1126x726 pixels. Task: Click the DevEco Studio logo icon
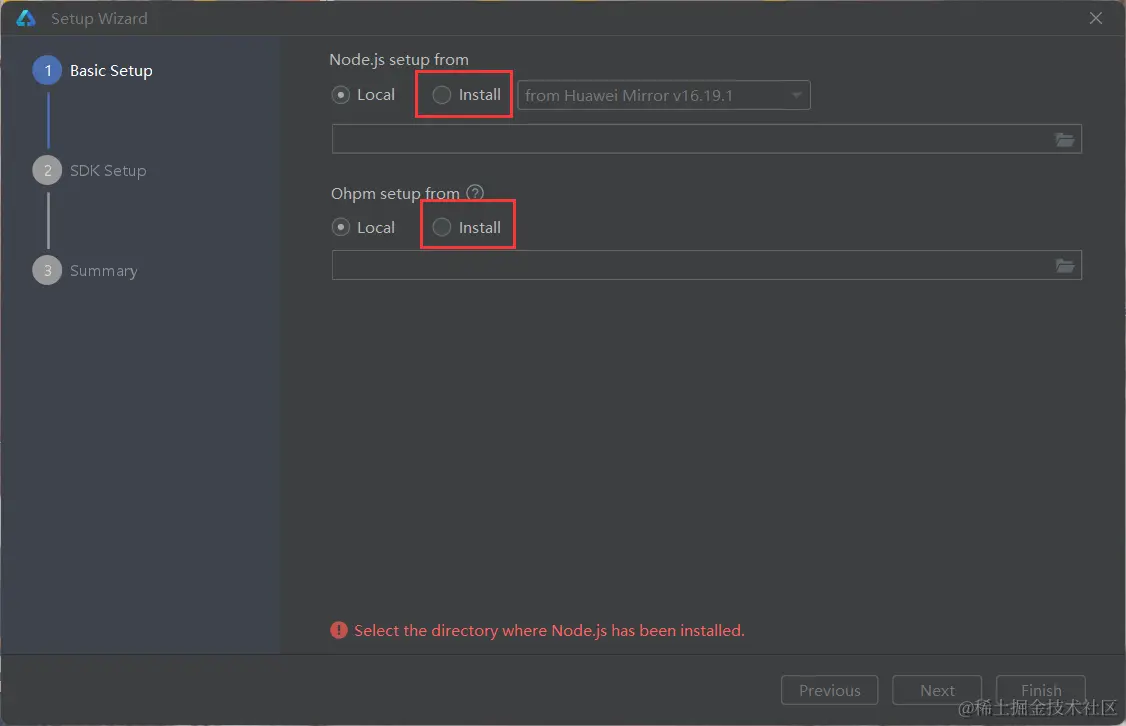(26, 18)
